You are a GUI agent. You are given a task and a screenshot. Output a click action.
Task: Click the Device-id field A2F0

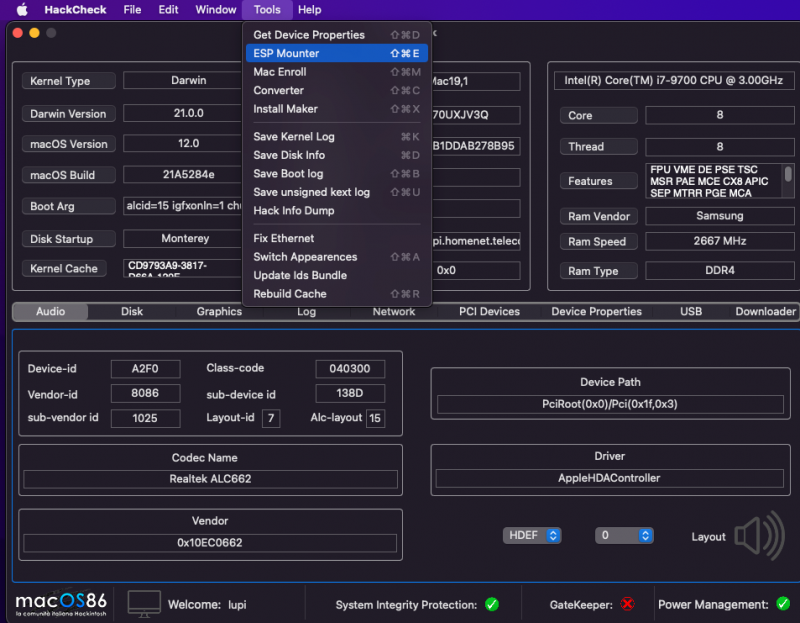pos(145,368)
